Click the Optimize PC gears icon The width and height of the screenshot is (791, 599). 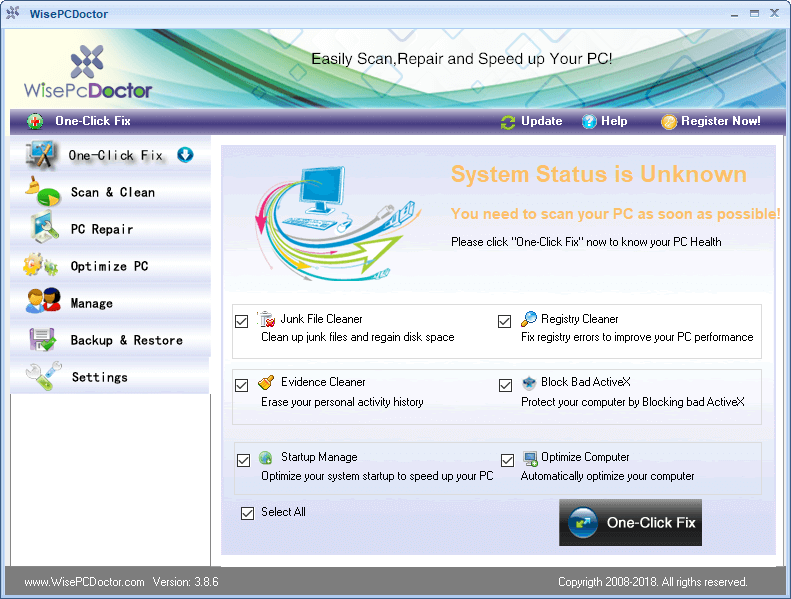[41, 265]
